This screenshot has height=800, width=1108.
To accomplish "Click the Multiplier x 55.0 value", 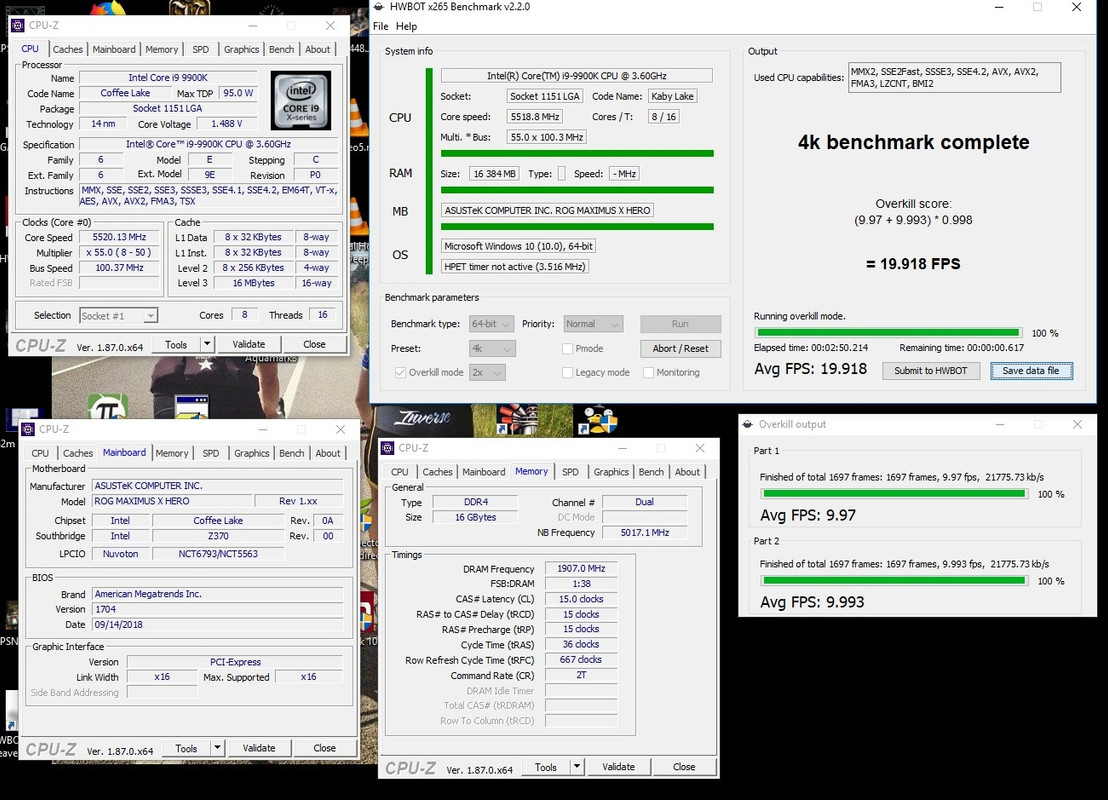I will pyautogui.click(x=119, y=253).
